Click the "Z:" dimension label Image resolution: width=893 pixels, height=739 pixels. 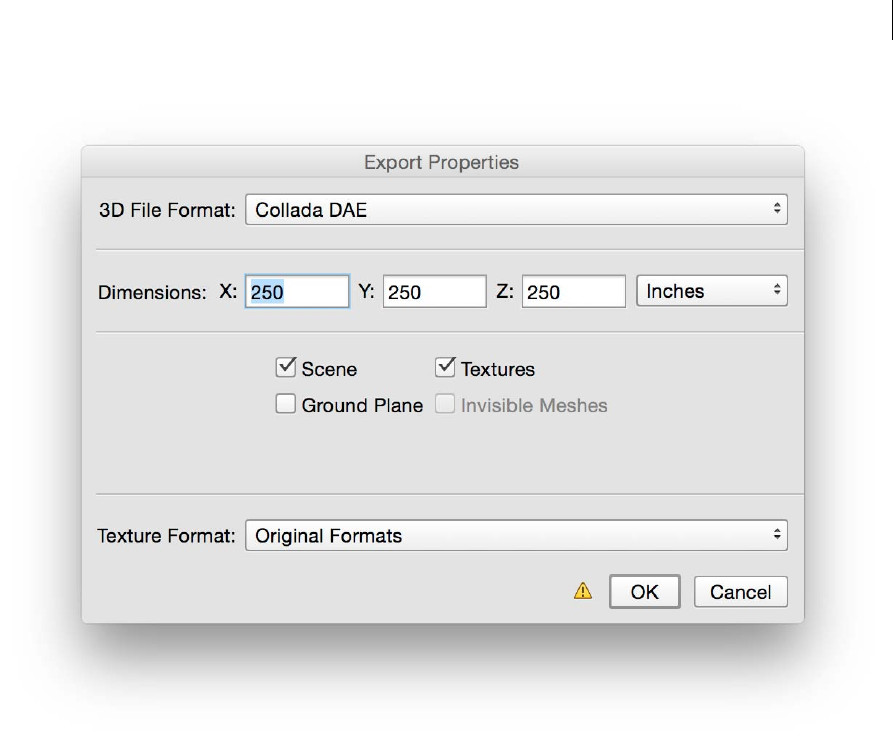coord(506,292)
